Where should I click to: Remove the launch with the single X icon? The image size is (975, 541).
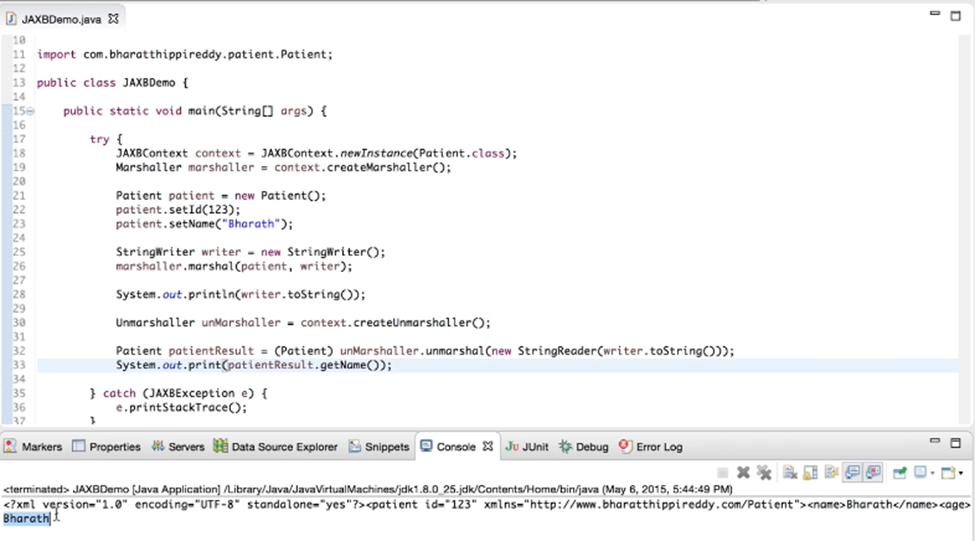(x=743, y=473)
